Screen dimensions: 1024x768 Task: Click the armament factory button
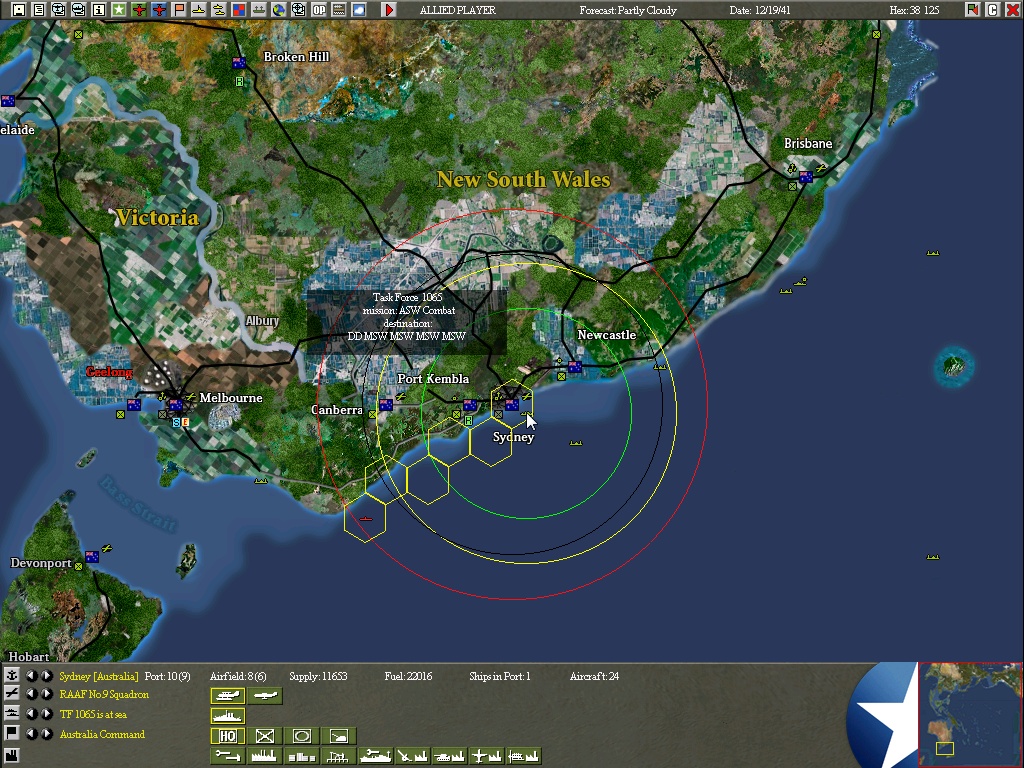(x=413, y=756)
